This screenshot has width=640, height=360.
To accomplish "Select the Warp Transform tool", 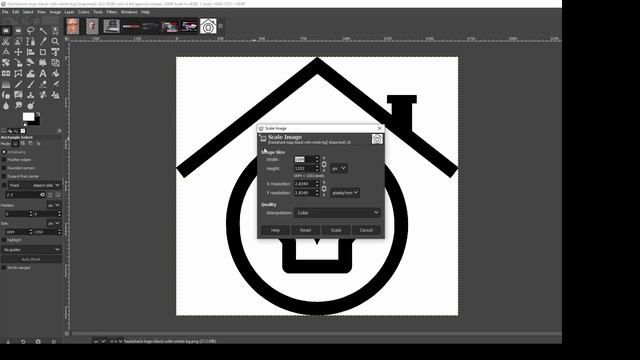I will tap(31, 74).
